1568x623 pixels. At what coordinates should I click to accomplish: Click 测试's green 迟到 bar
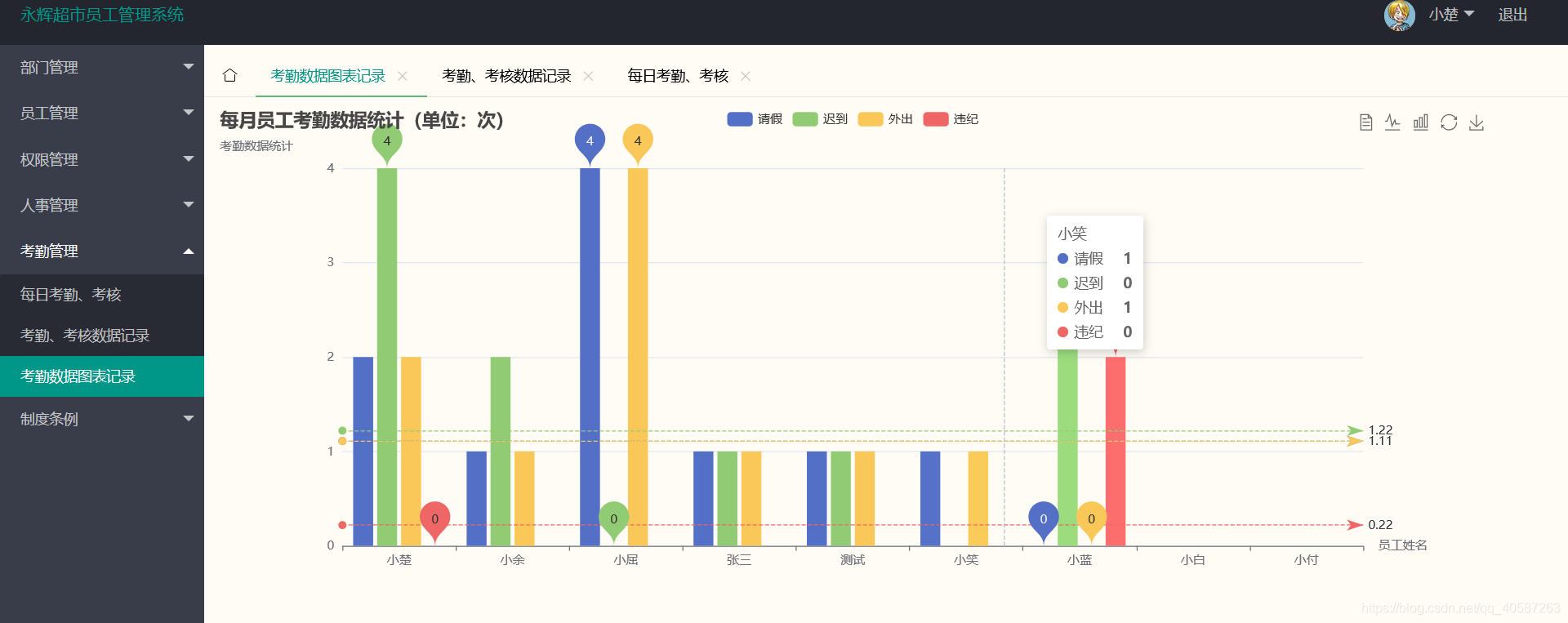click(x=840, y=498)
